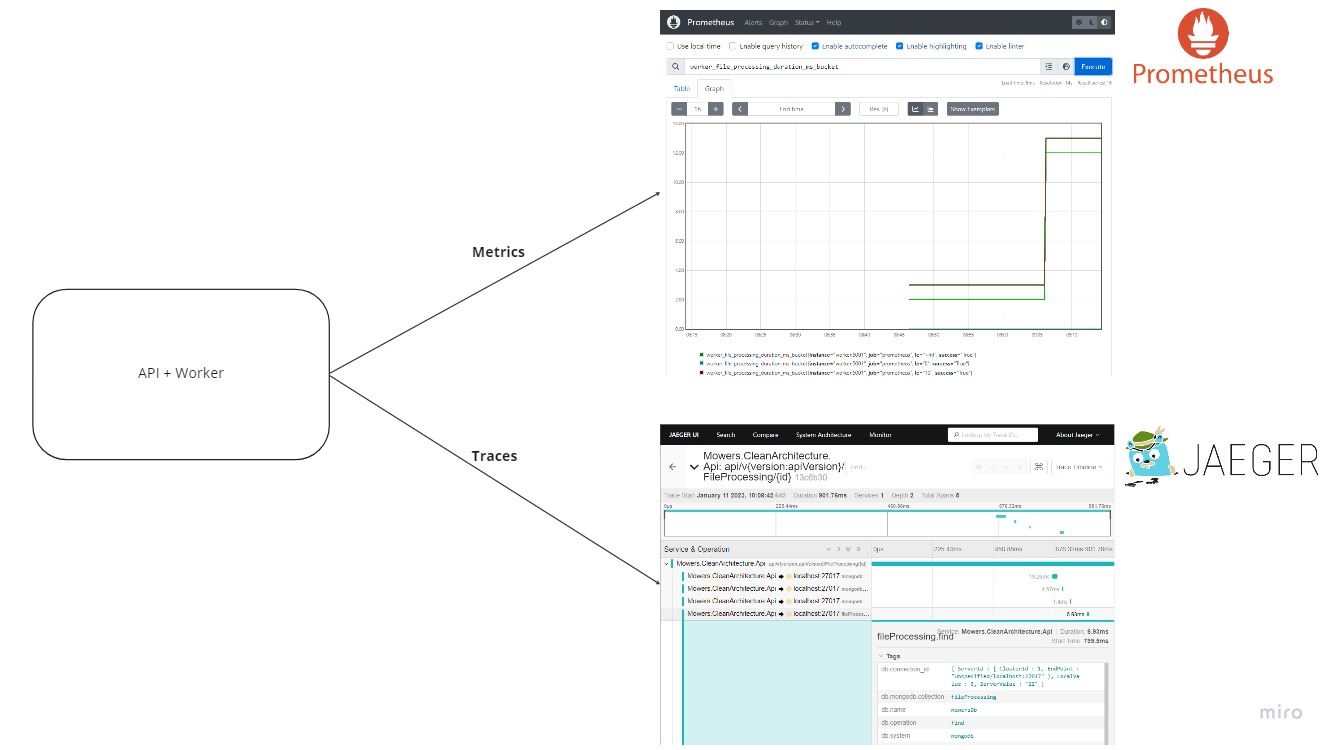Go back with Jaeger left arrow

[x=673, y=467]
